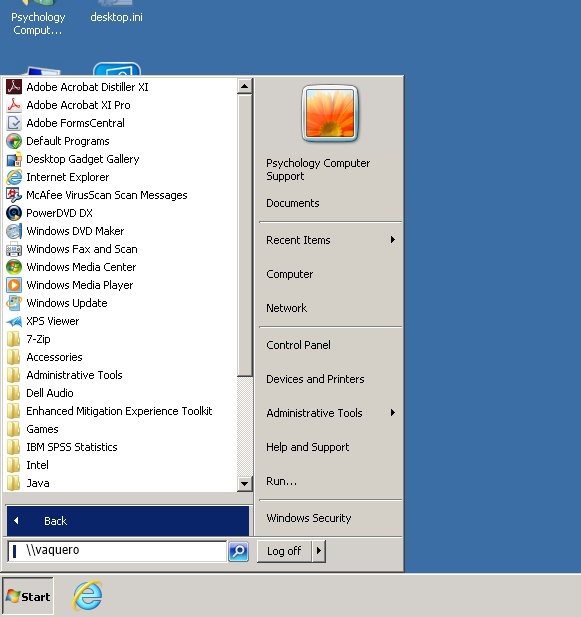Click the search magnifier button
This screenshot has width=581, height=617.
(238, 551)
